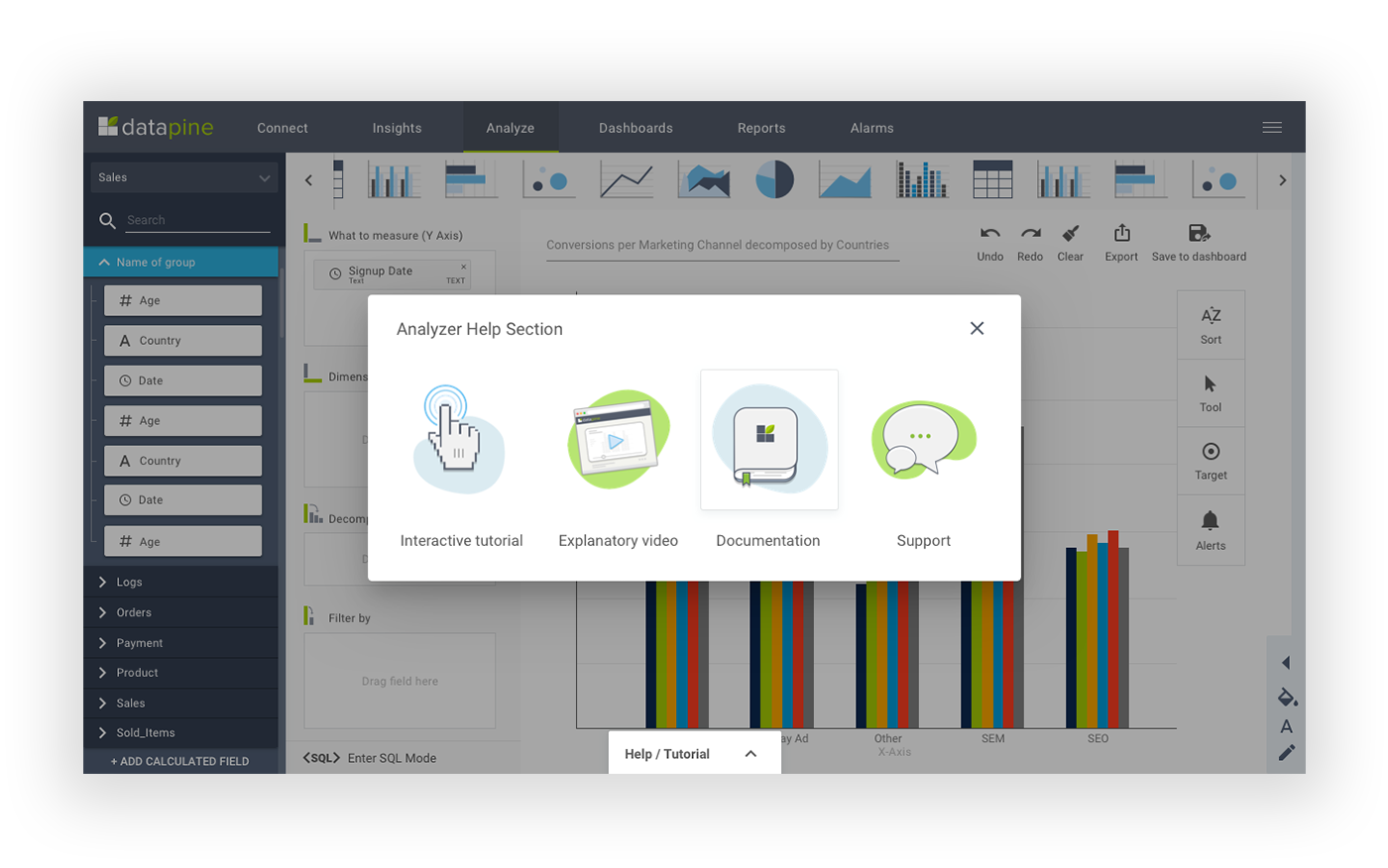Clear the chart with the brush icon
Screen dimensions: 1388x868
pyautogui.click(x=1070, y=243)
